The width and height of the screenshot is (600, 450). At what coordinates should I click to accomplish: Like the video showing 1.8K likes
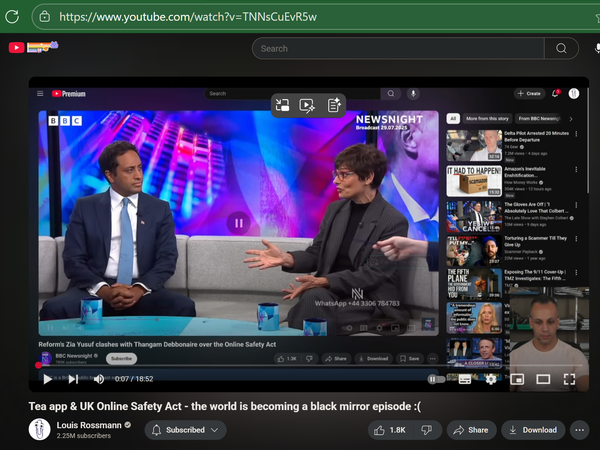pyautogui.click(x=390, y=430)
